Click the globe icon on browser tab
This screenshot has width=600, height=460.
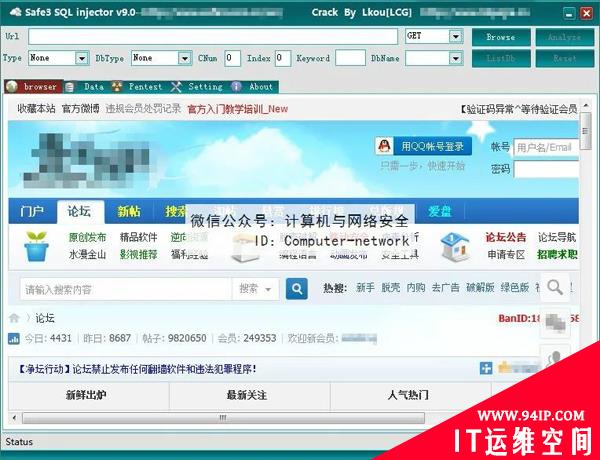pyautogui.click(x=12, y=87)
